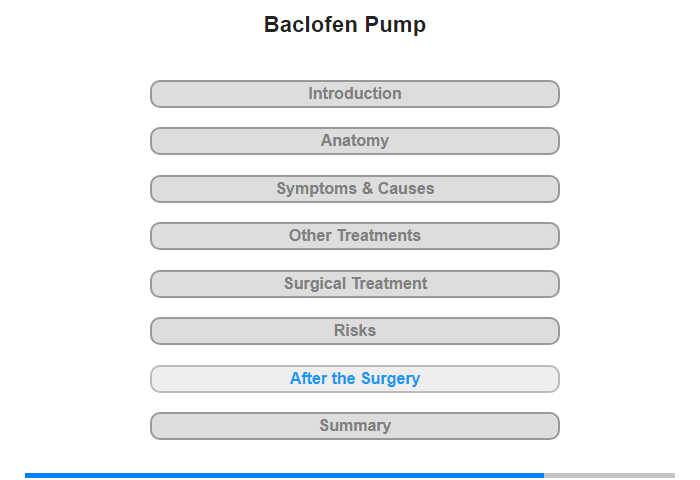Screen dimensions: 700x480
Task: Jump to the Summary section
Action: tap(354, 426)
